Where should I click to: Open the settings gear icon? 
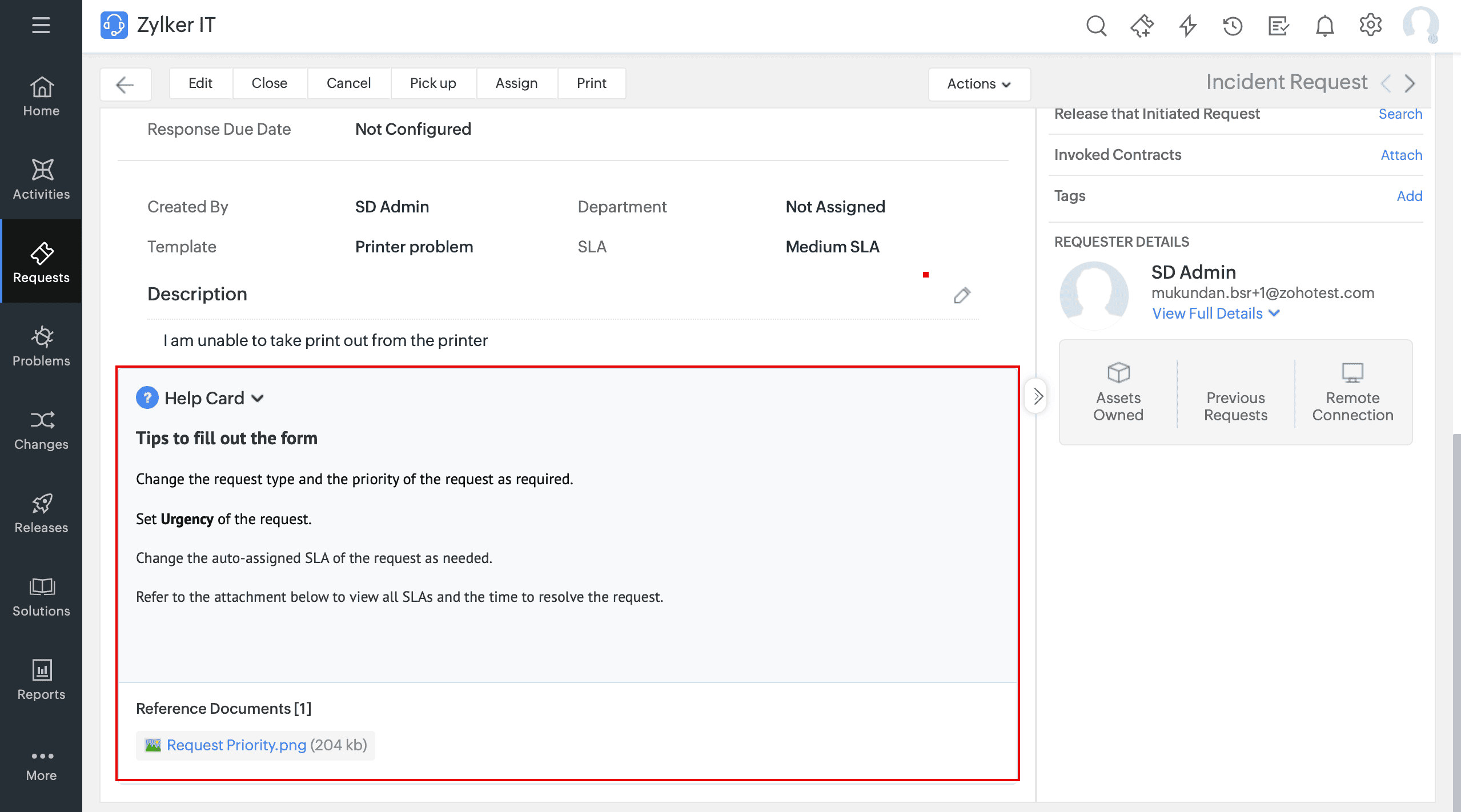point(1370,26)
